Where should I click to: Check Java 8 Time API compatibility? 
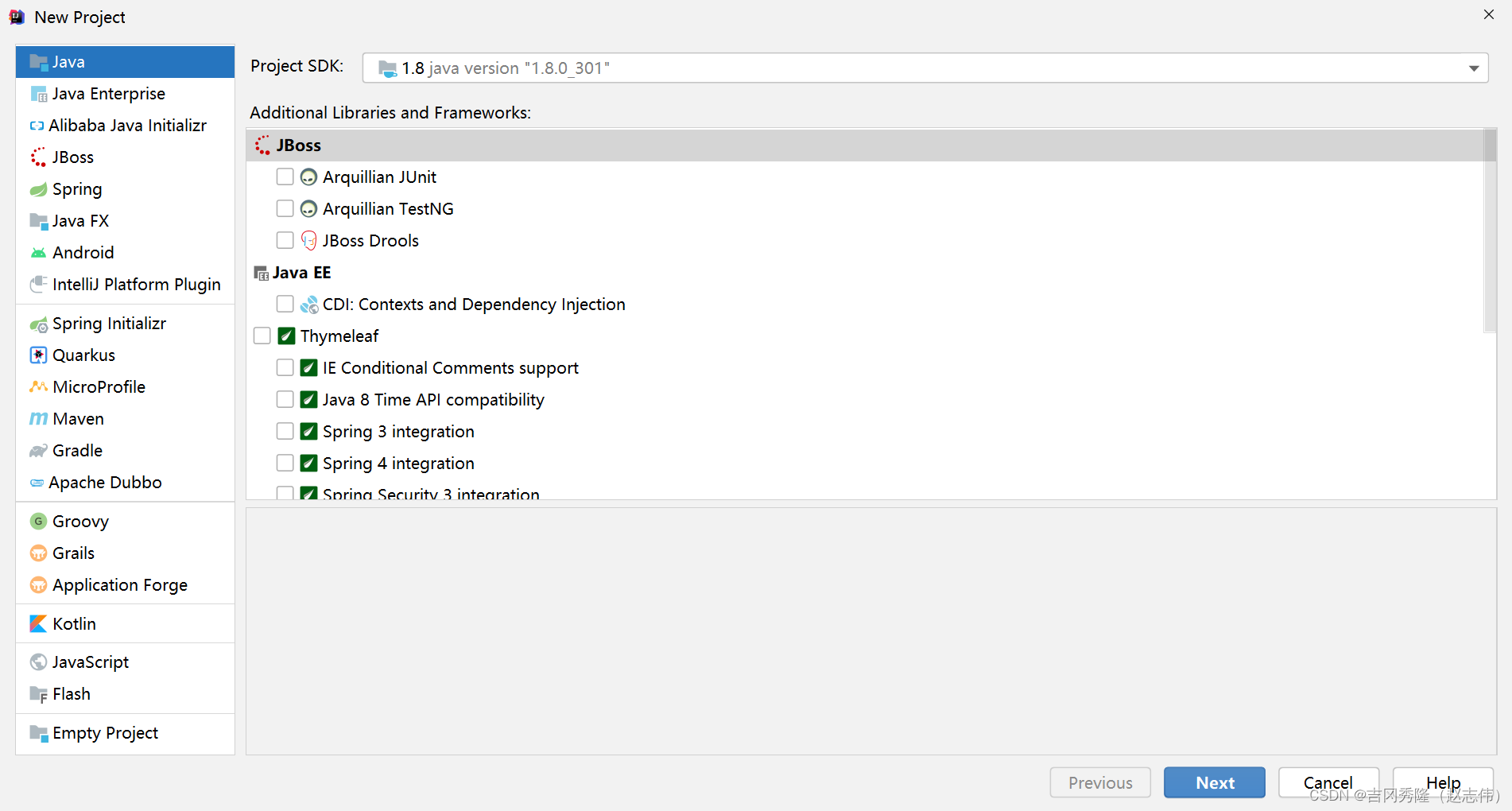(285, 399)
